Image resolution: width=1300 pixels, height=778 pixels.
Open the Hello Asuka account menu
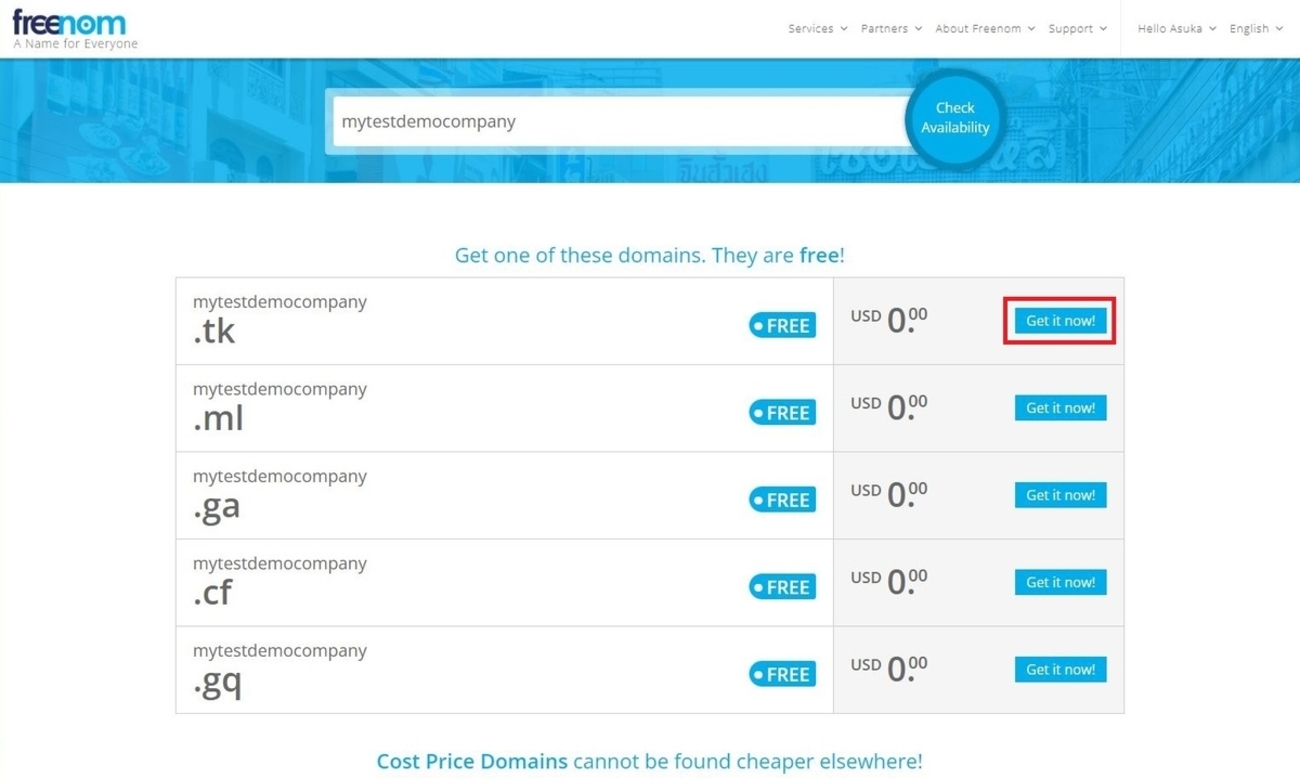click(1176, 29)
